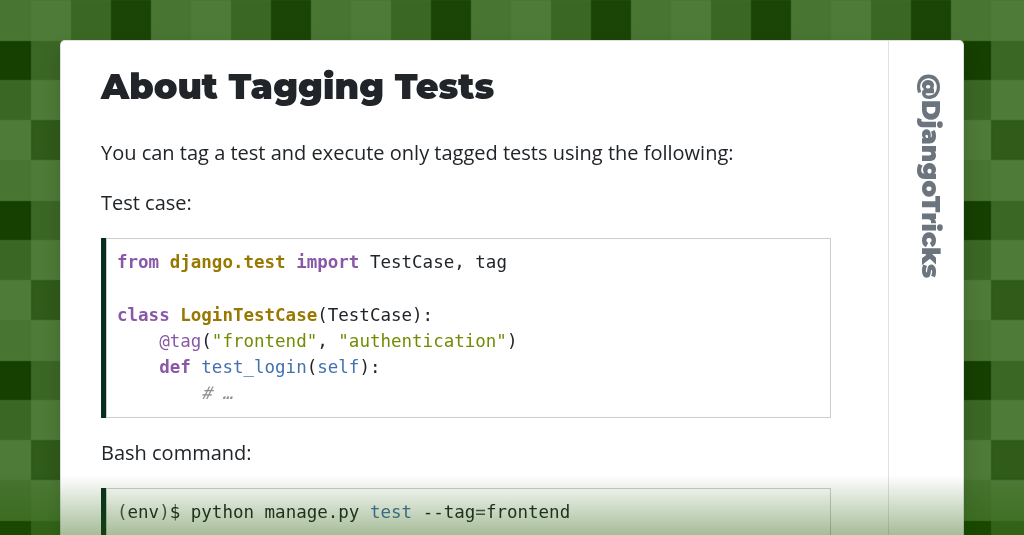Click the "authentication" string in the code
Viewport: 1024px width, 535px height.
(422, 341)
